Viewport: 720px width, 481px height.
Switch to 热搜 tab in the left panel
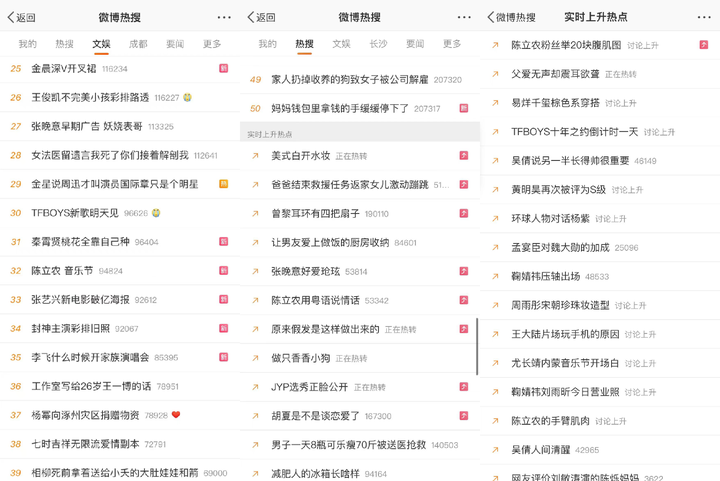click(x=64, y=44)
